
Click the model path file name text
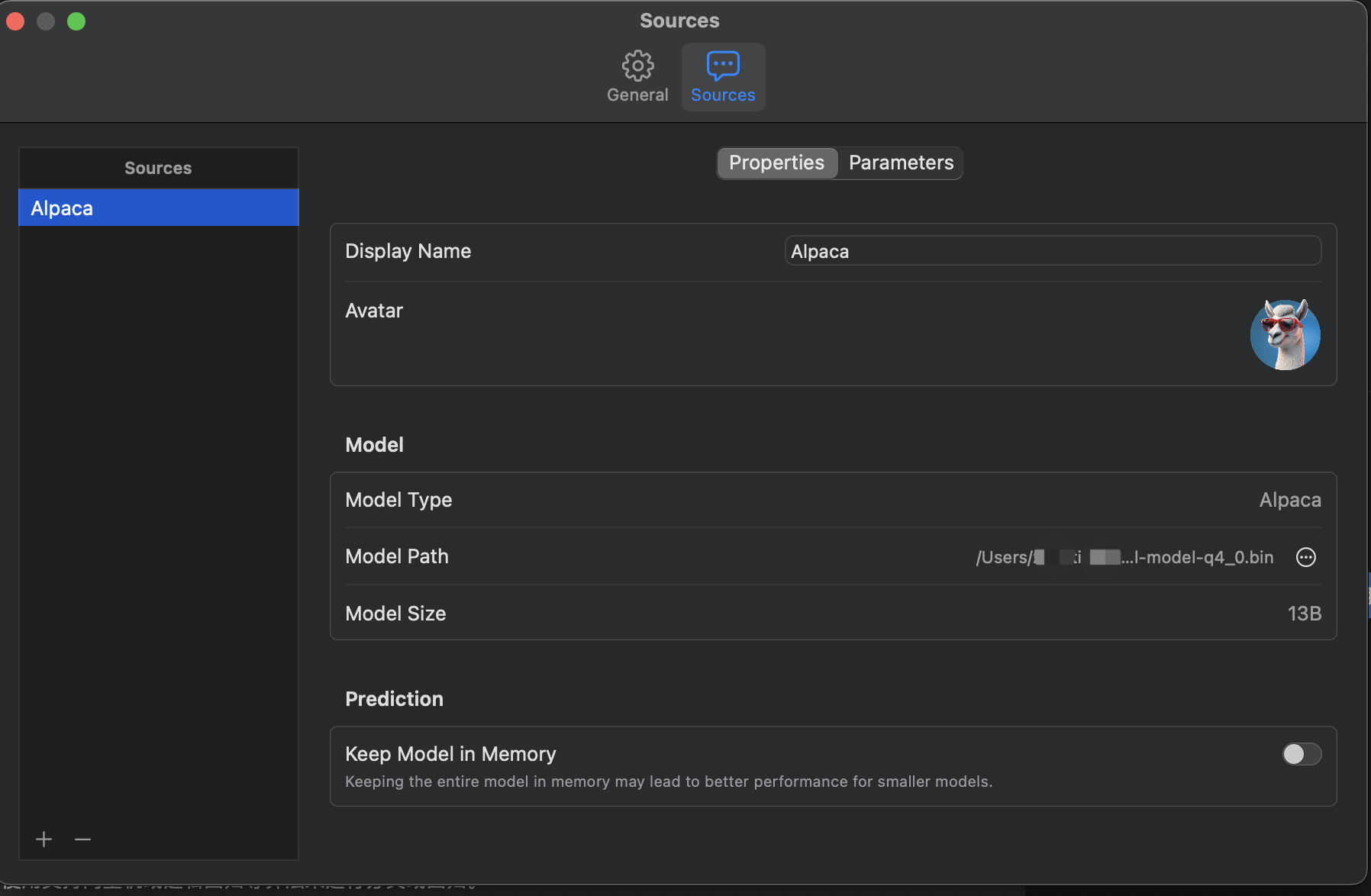1124,557
